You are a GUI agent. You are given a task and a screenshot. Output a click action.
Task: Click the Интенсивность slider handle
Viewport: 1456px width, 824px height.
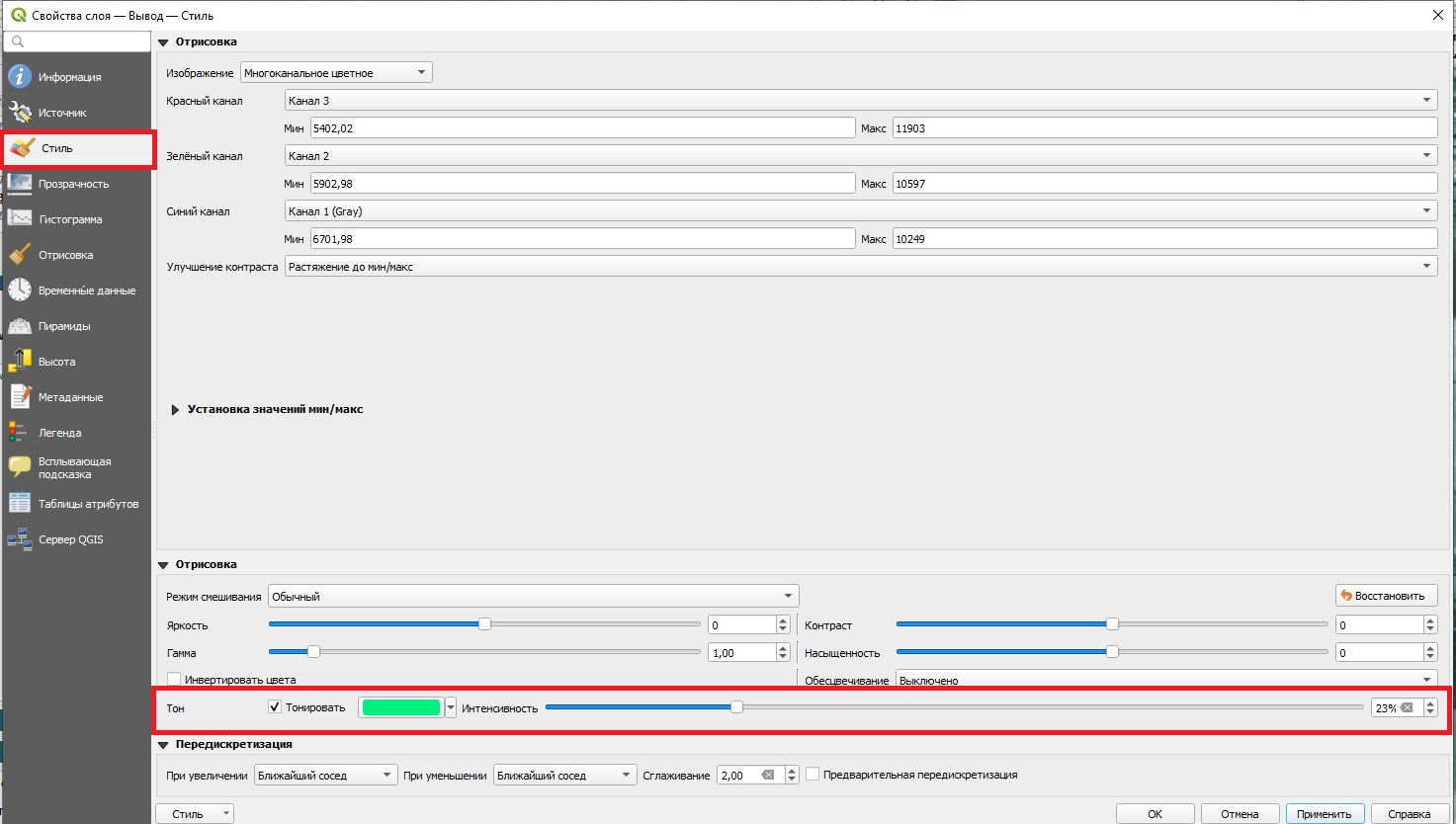point(736,706)
